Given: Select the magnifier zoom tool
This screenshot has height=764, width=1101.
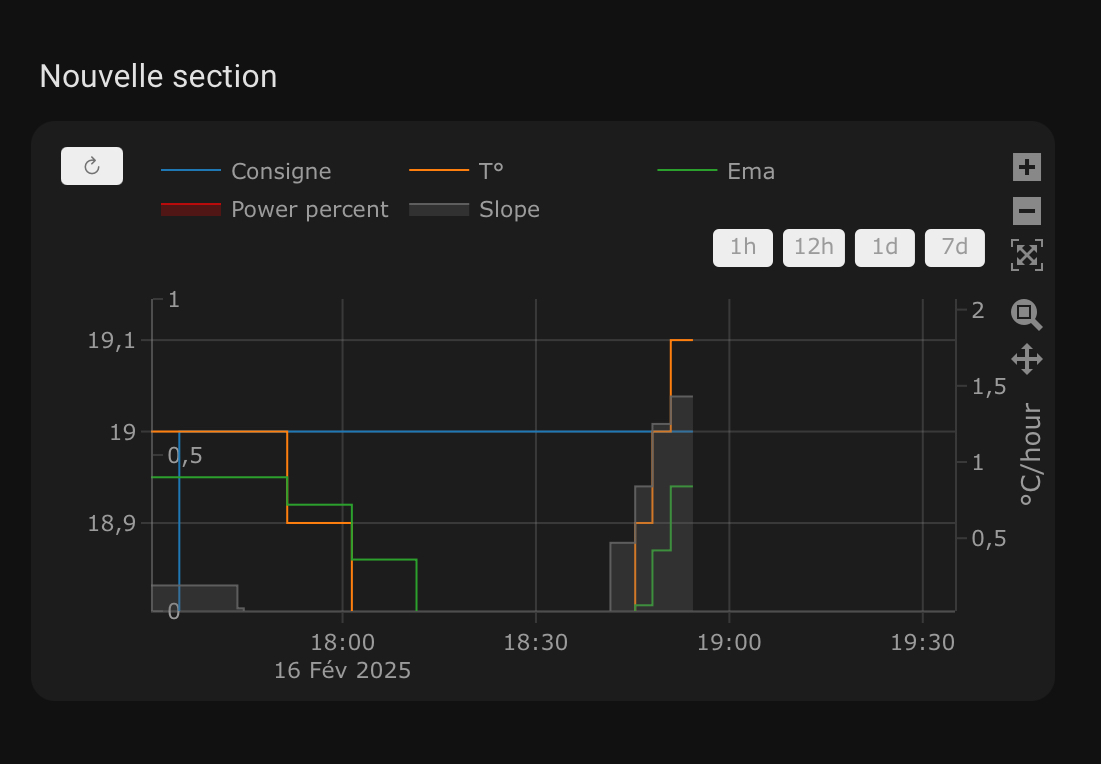Looking at the screenshot, I should 1027,314.
